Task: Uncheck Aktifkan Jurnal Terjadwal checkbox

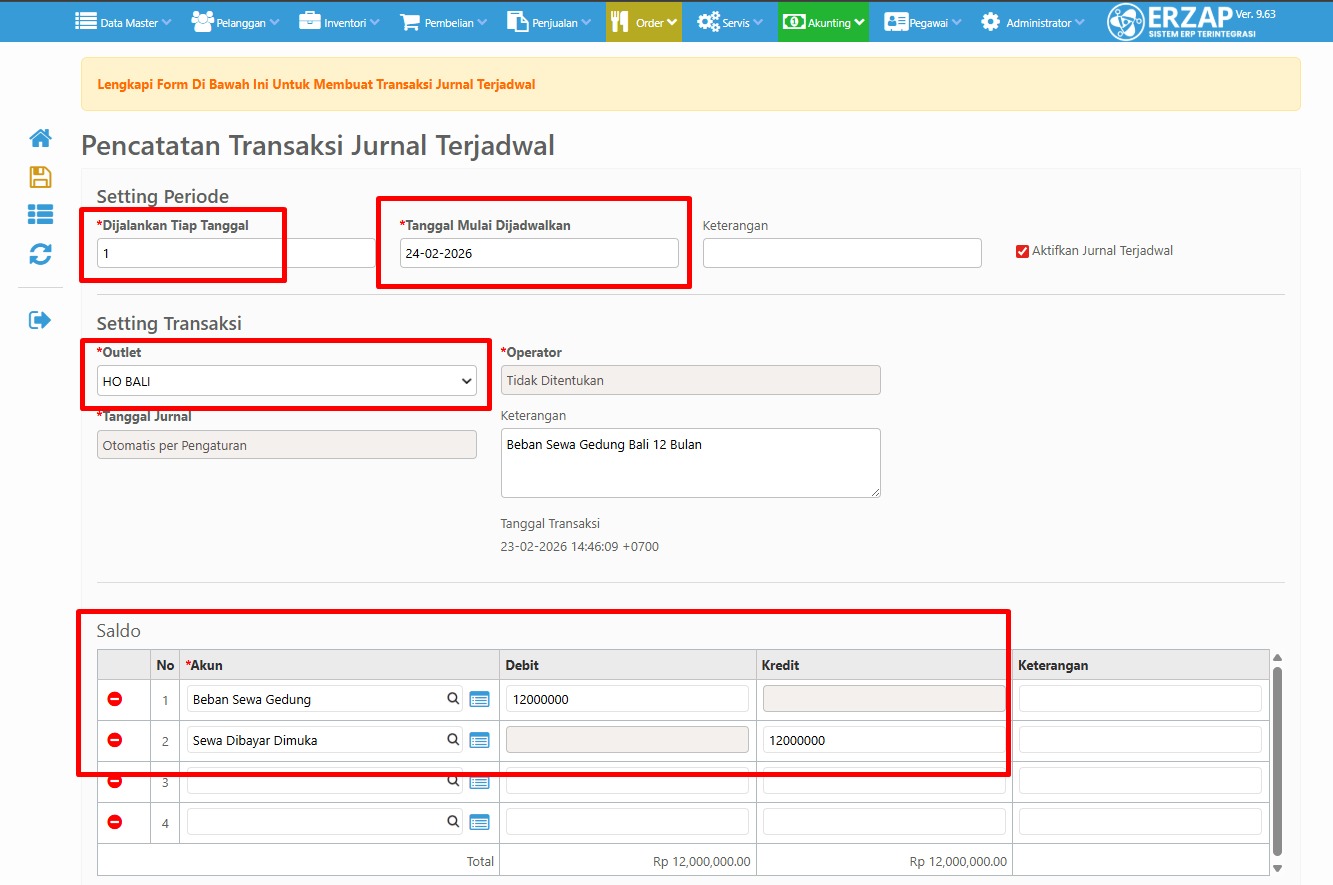Action: click(x=1022, y=251)
